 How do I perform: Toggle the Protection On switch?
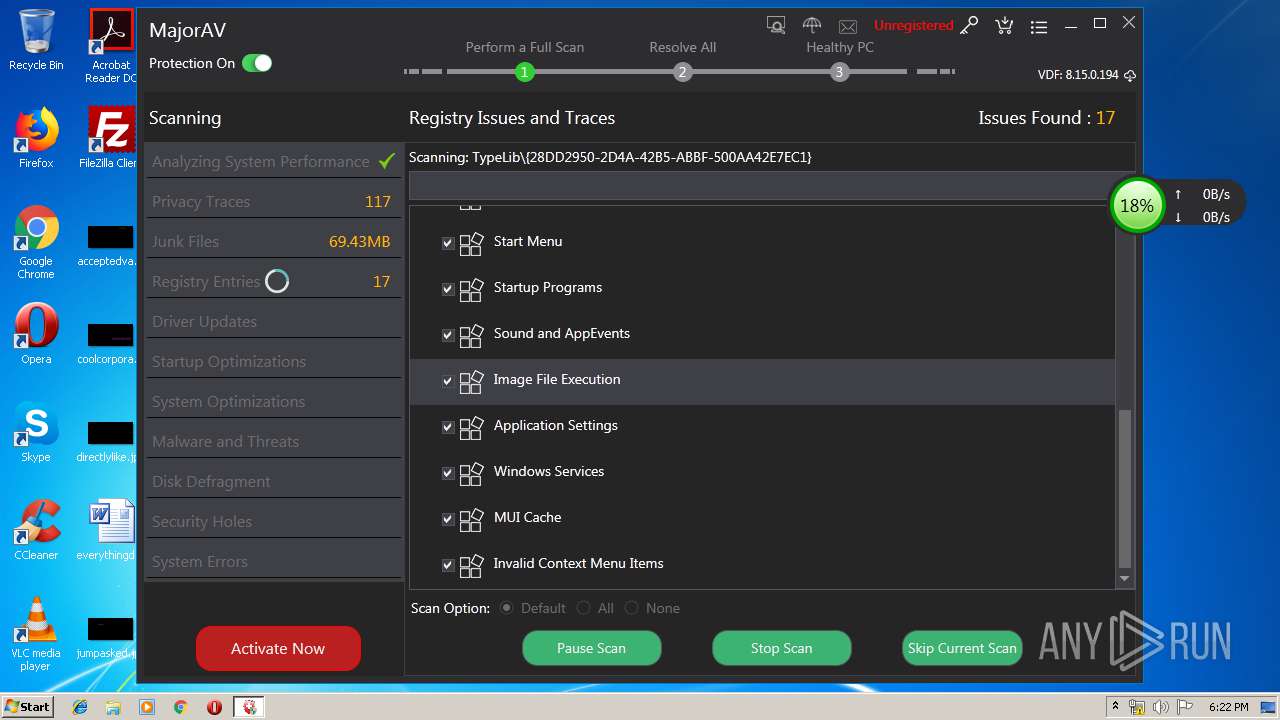click(x=257, y=63)
